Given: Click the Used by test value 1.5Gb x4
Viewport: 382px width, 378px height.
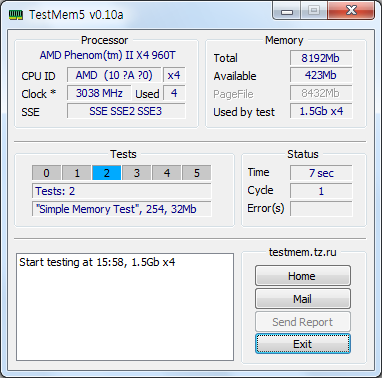Looking at the screenshot, I should (x=321, y=111).
